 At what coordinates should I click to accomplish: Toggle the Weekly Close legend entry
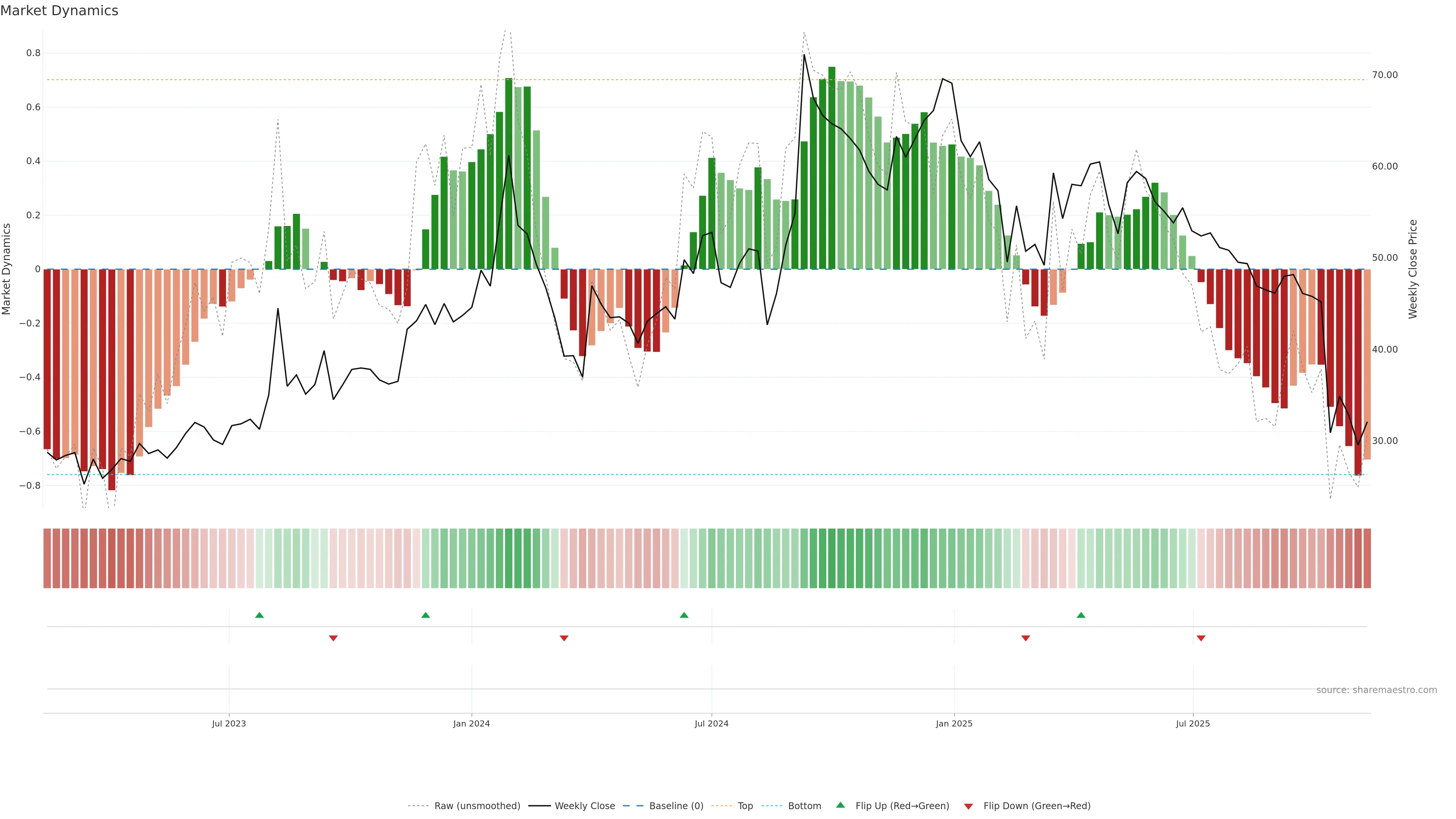point(584,806)
